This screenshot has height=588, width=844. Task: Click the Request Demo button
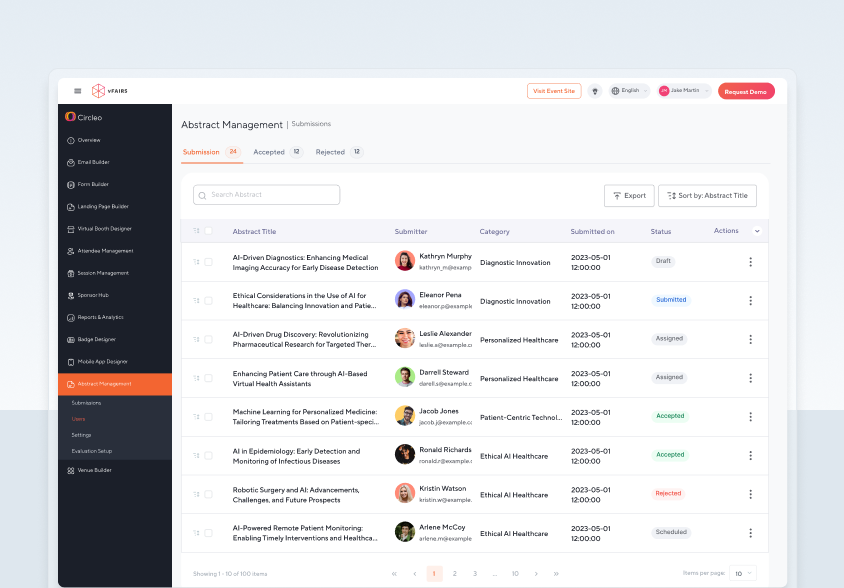[x=745, y=91]
